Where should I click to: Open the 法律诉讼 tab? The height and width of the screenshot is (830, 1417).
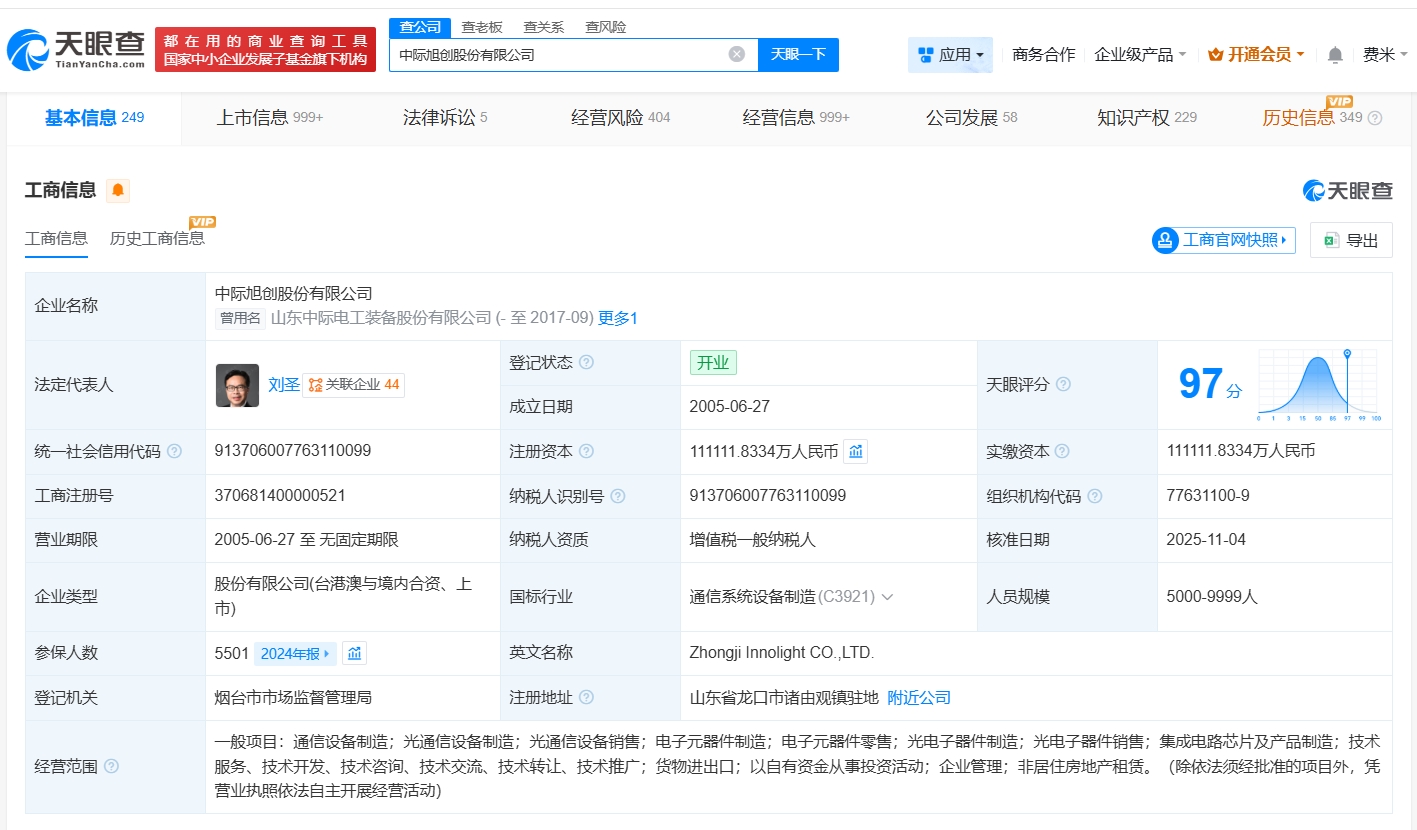pyautogui.click(x=438, y=117)
